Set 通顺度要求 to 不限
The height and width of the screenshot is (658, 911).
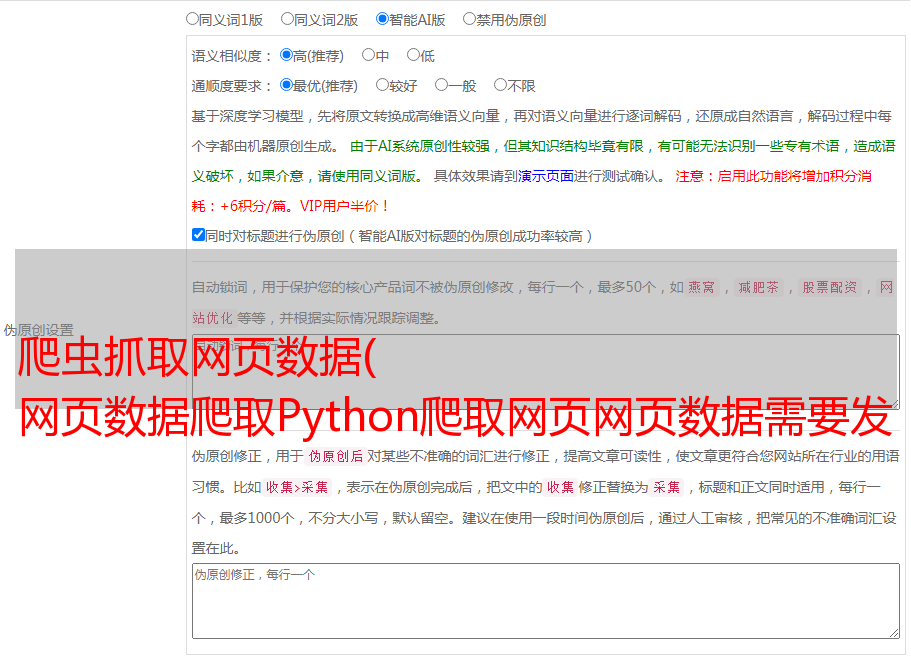point(500,85)
